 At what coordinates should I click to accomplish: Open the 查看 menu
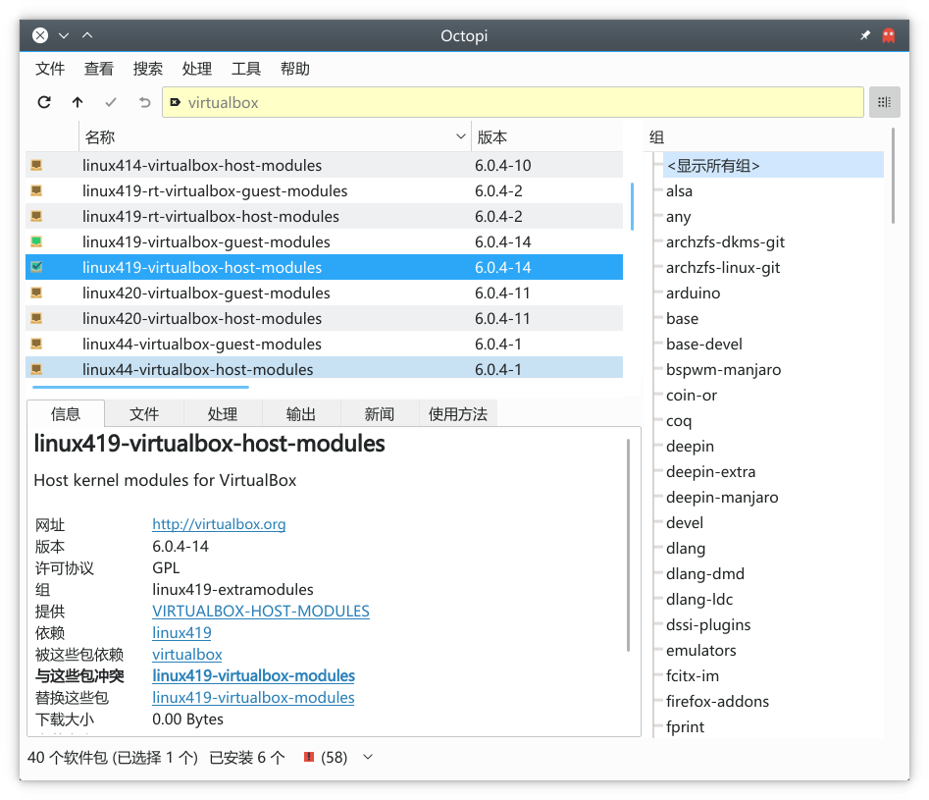click(98, 69)
